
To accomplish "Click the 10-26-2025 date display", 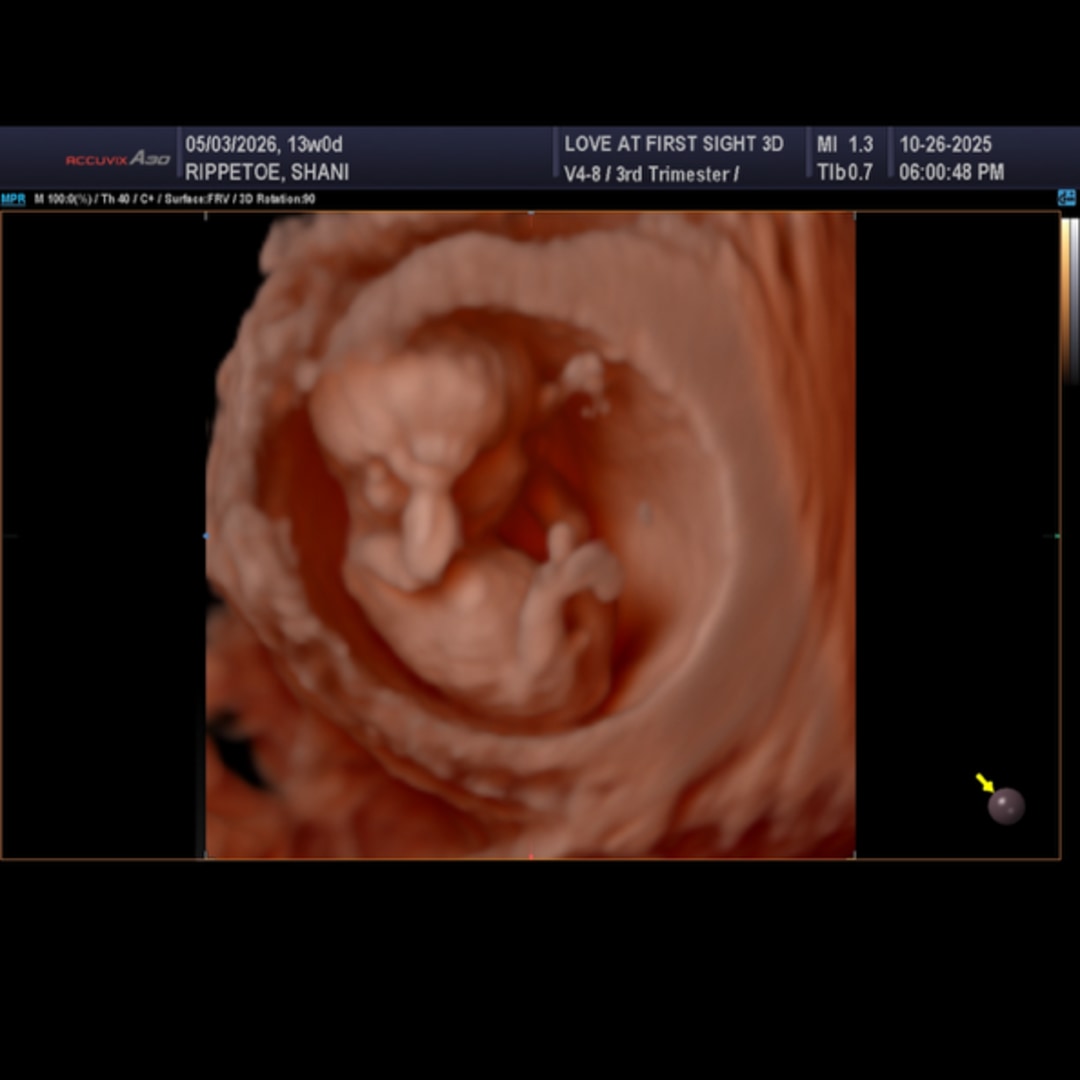I will click(x=944, y=144).
